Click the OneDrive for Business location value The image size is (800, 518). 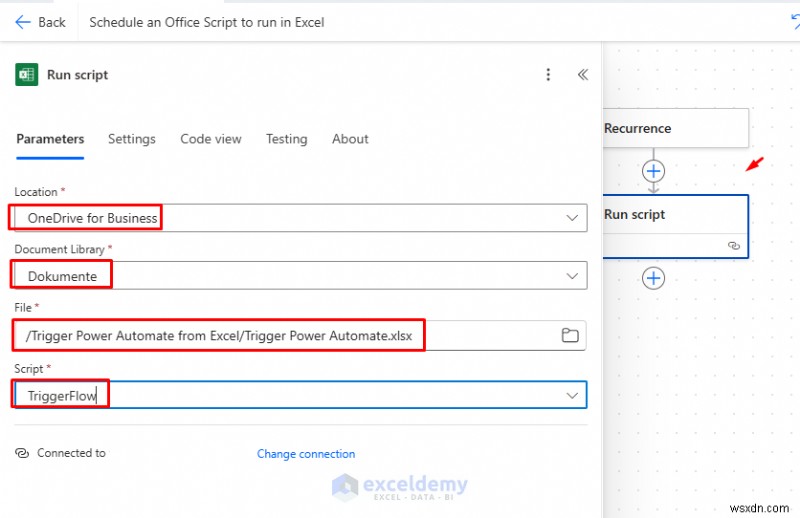pyautogui.click(x=92, y=218)
